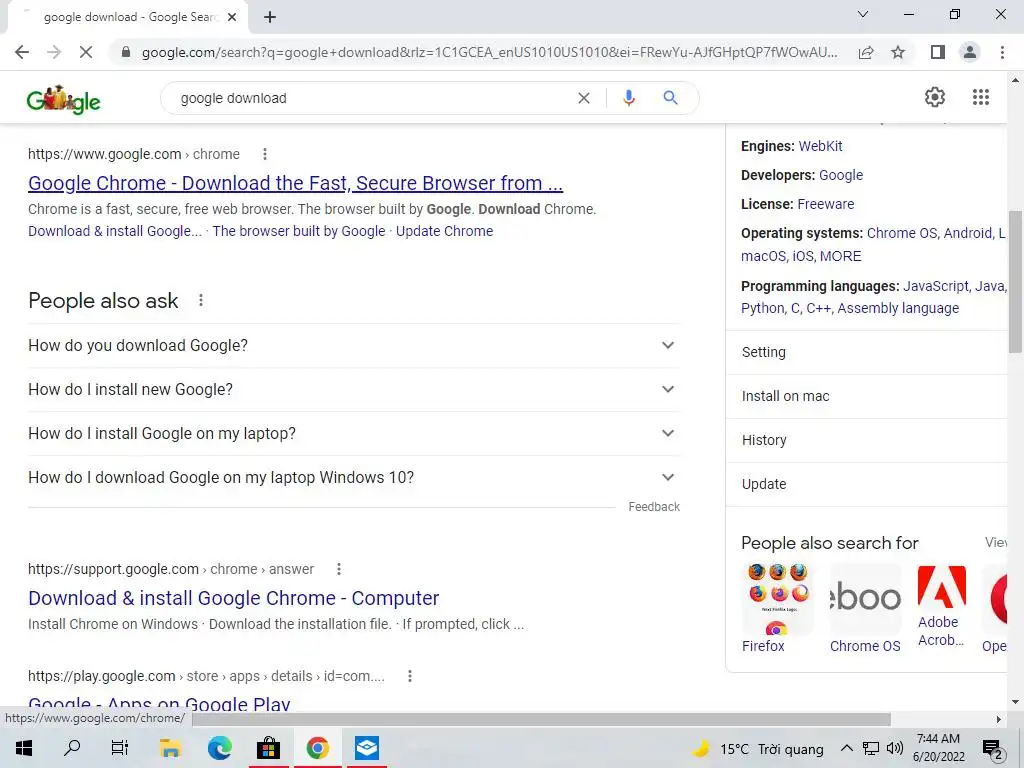Image resolution: width=1024 pixels, height=768 pixels.
Task: Click the Freeware license link
Action: (x=825, y=204)
